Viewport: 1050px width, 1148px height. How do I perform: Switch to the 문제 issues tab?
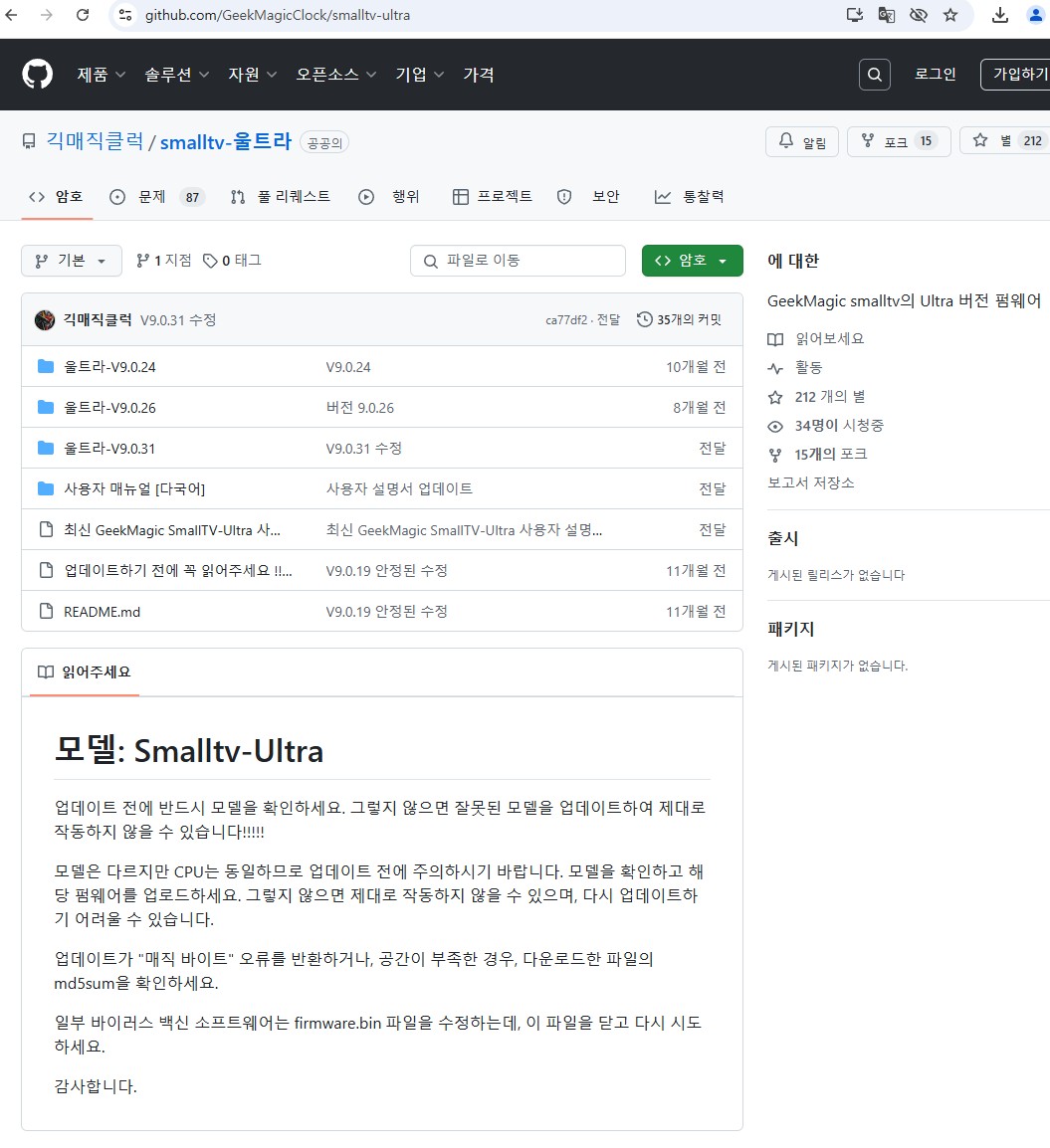[x=157, y=196]
